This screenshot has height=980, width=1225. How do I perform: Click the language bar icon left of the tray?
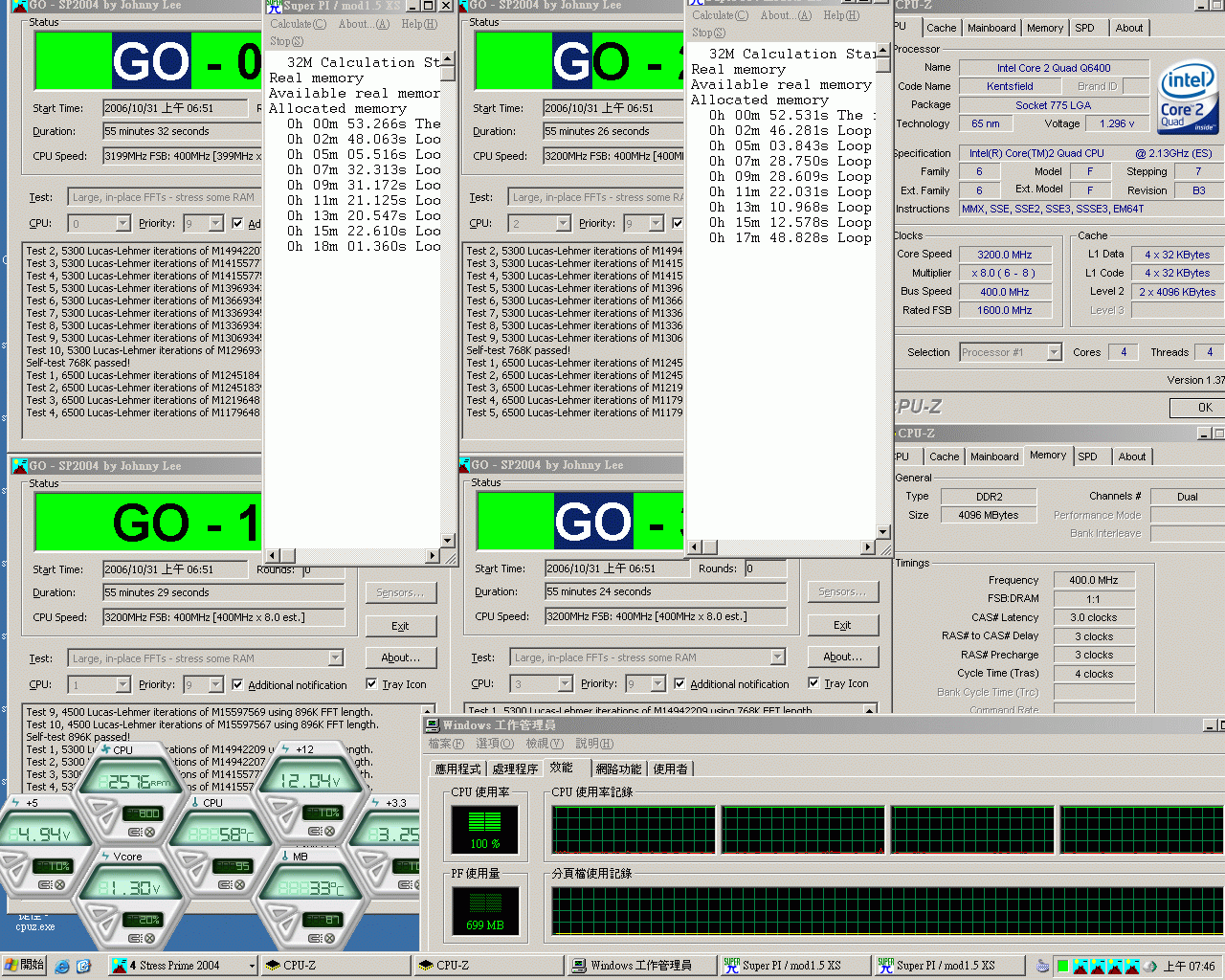[1043, 966]
